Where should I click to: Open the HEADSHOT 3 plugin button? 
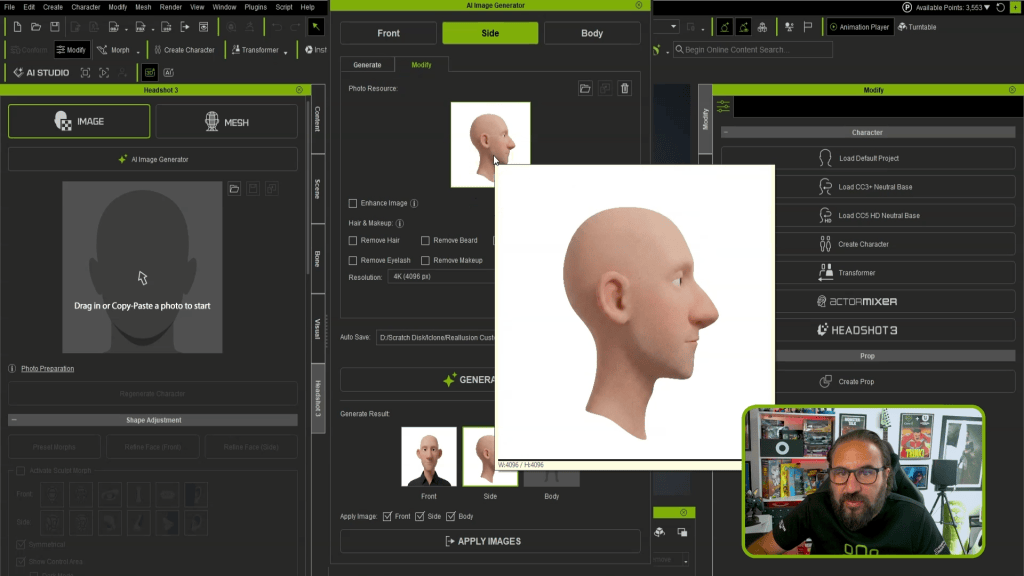tap(868, 330)
